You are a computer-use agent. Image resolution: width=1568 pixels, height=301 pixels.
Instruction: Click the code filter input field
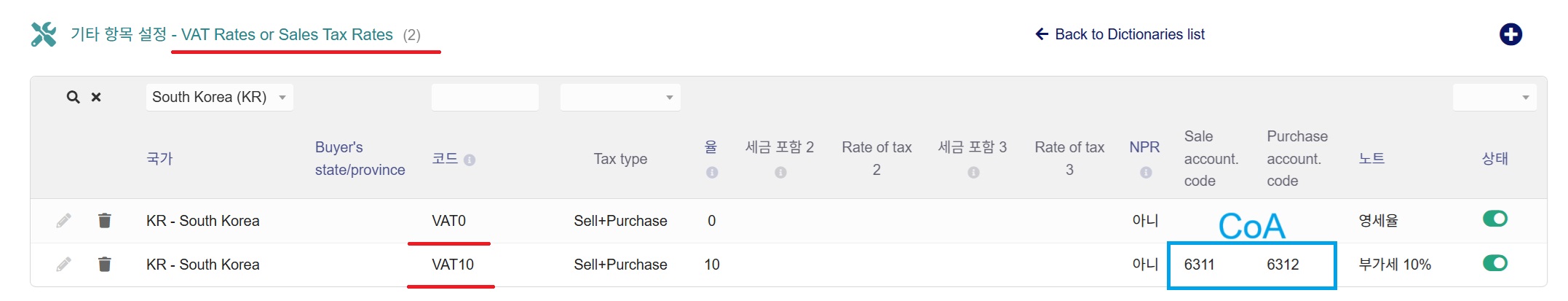coord(485,97)
